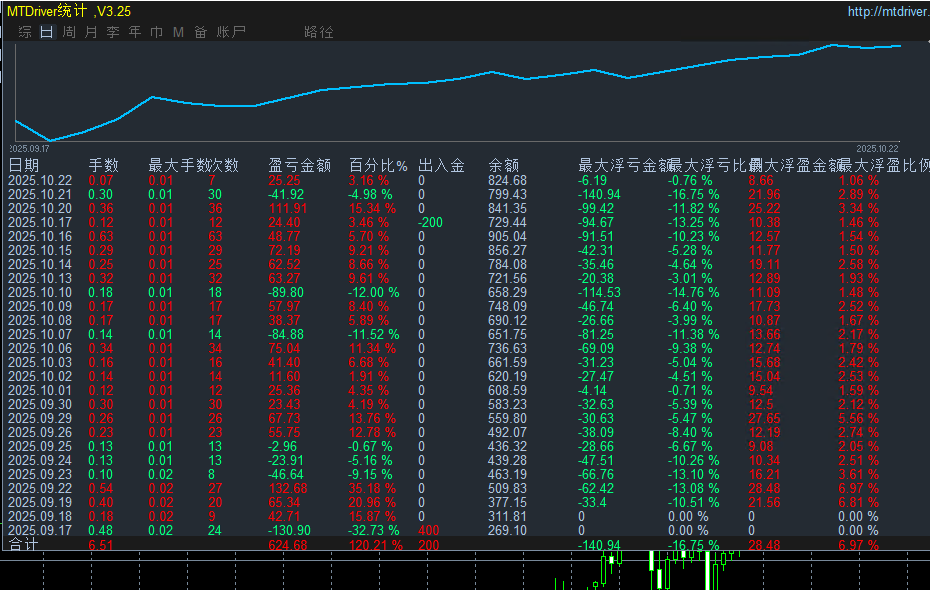Select the 年 yearly tab
The height and width of the screenshot is (590, 930).
tap(135, 32)
